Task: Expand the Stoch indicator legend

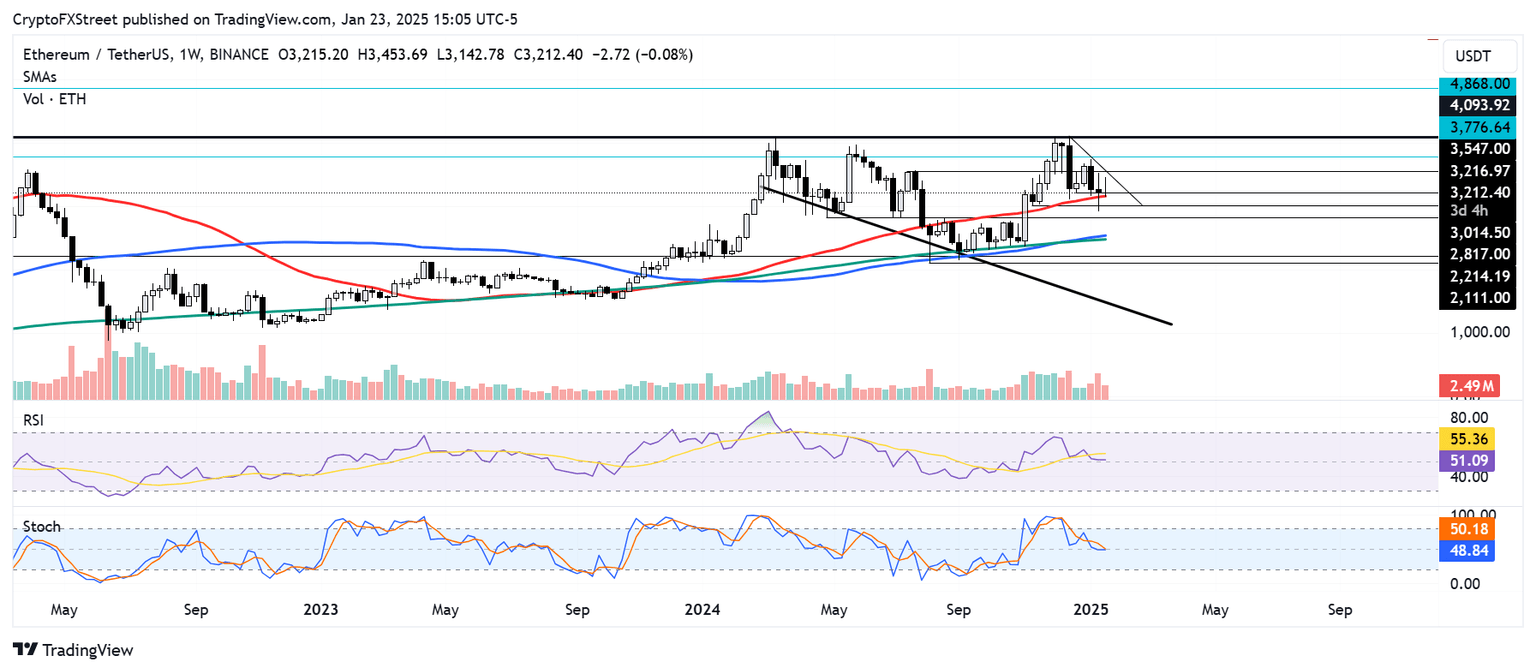Action: point(41,526)
